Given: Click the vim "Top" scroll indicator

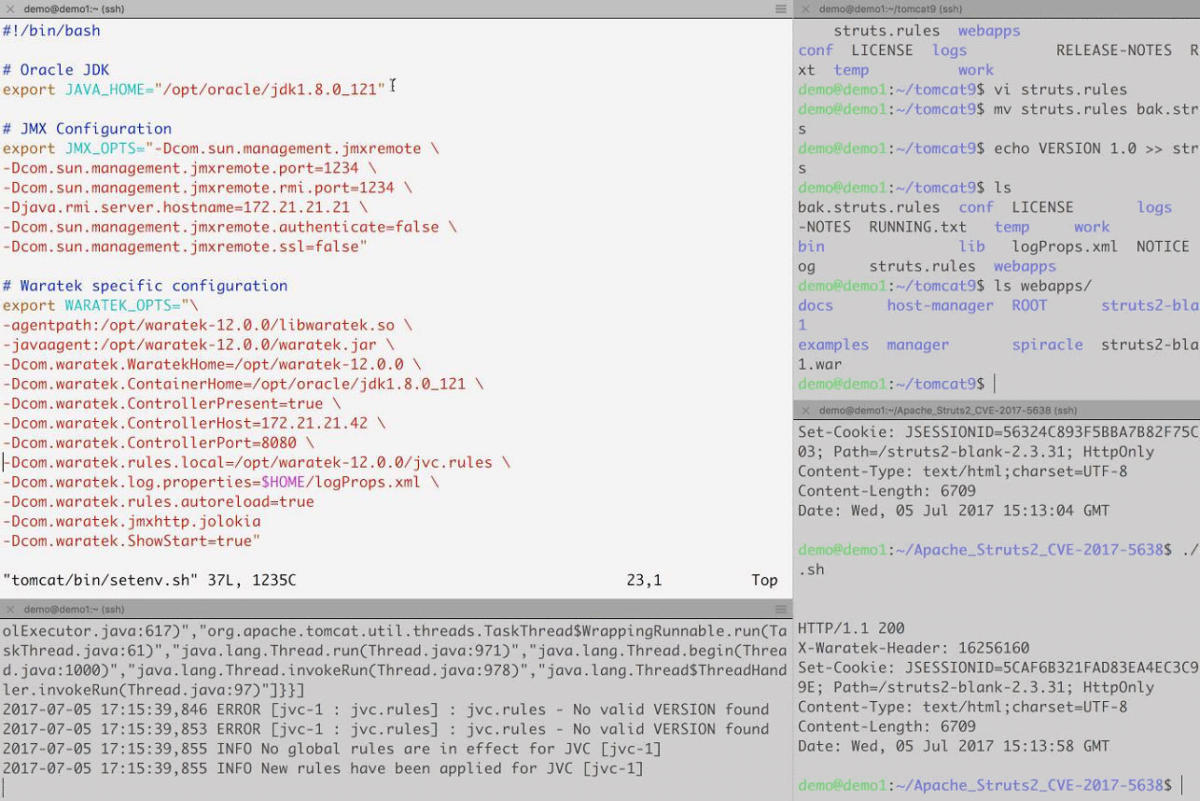Looking at the screenshot, I should pyautogui.click(x=764, y=580).
